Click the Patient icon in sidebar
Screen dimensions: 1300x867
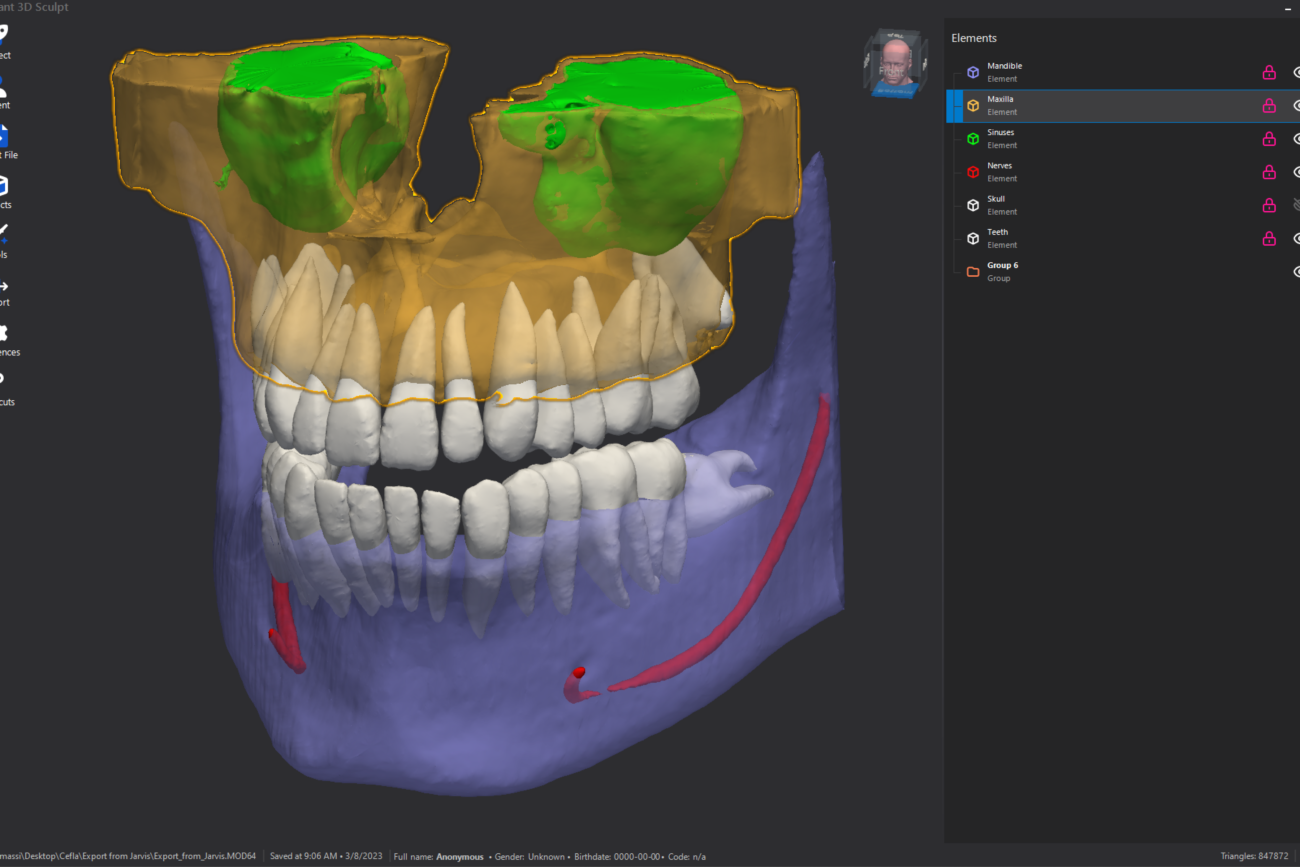tap(4, 86)
